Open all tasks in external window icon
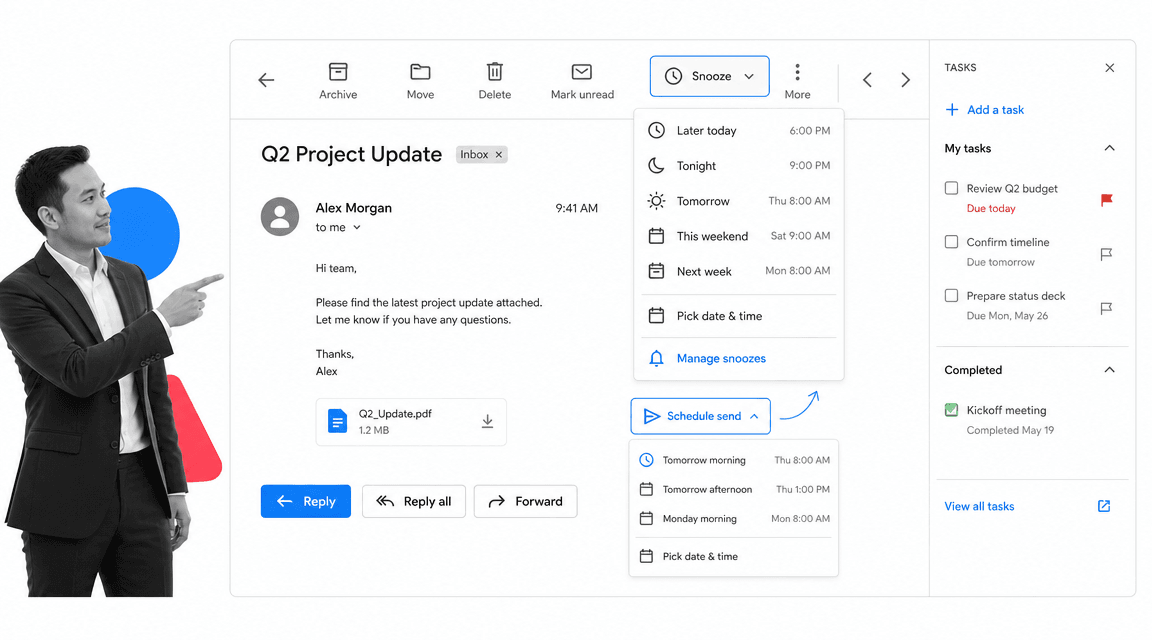This screenshot has width=1152, height=640. [1104, 506]
